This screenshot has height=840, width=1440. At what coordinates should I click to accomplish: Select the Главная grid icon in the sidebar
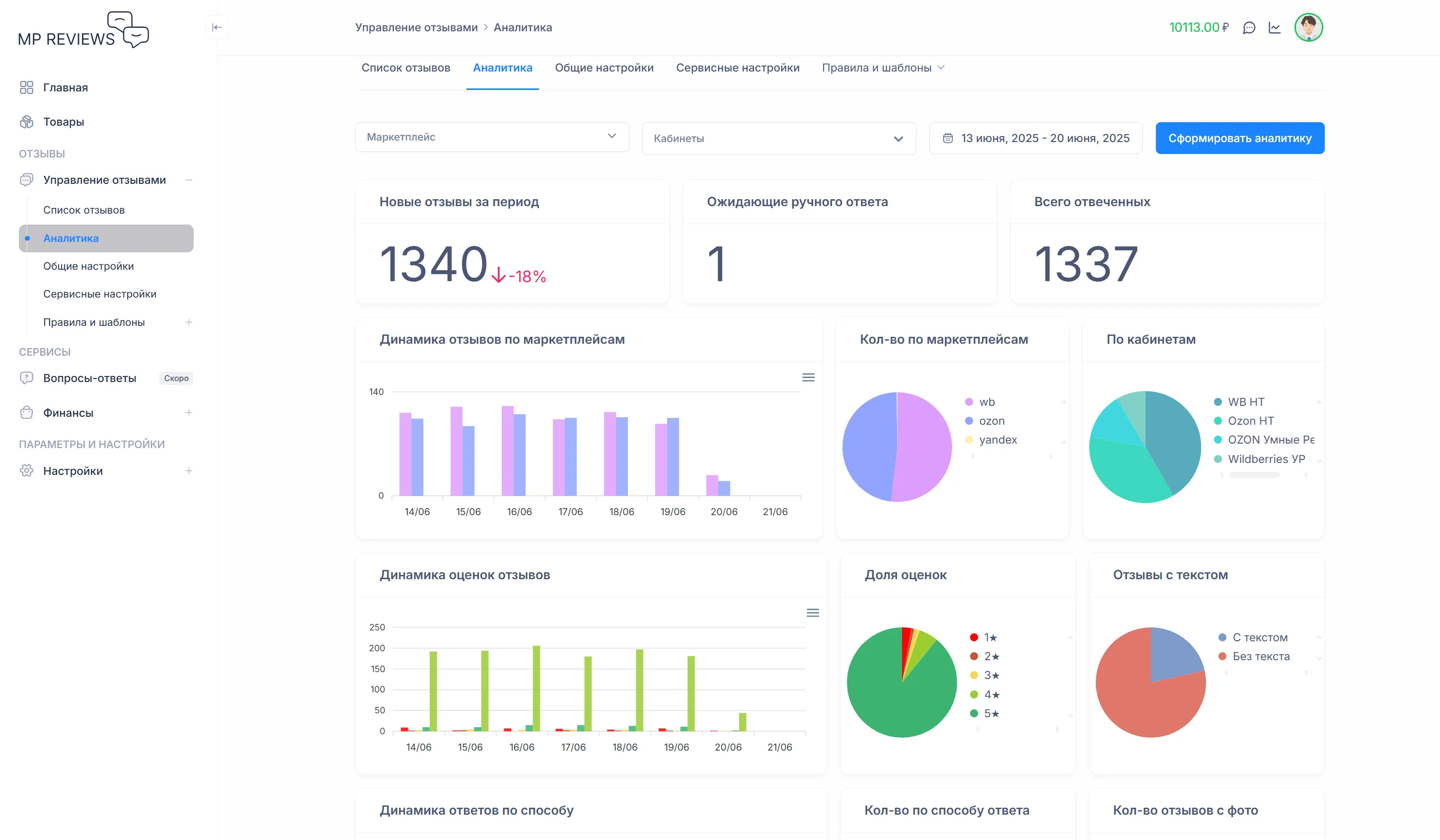(27, 87)
